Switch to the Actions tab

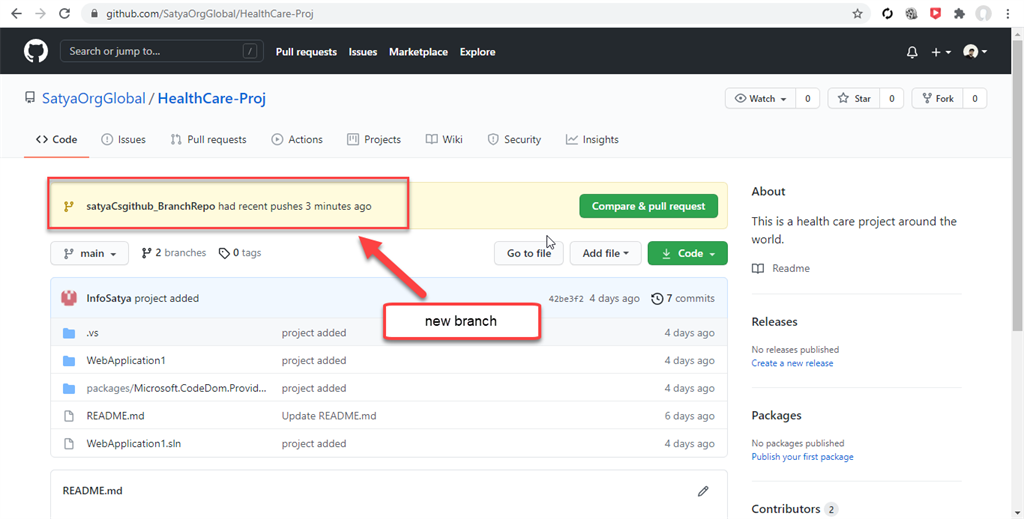point(297,139)
